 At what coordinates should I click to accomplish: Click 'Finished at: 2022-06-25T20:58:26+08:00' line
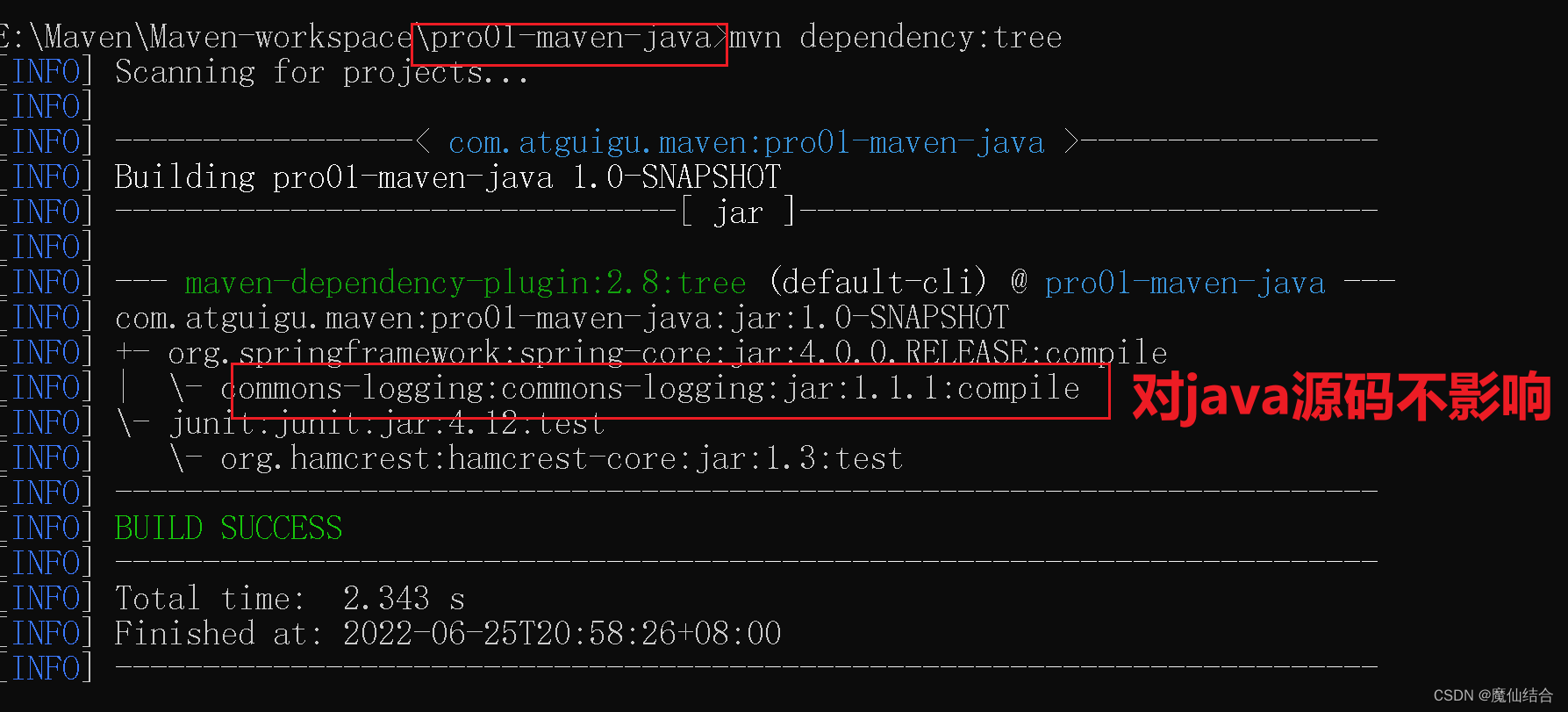tap(447, 635)
